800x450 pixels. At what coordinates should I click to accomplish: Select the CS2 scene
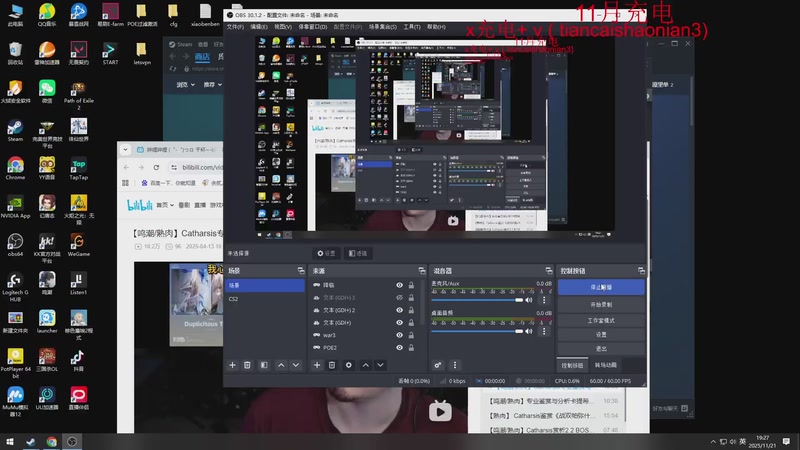(265, 299)
